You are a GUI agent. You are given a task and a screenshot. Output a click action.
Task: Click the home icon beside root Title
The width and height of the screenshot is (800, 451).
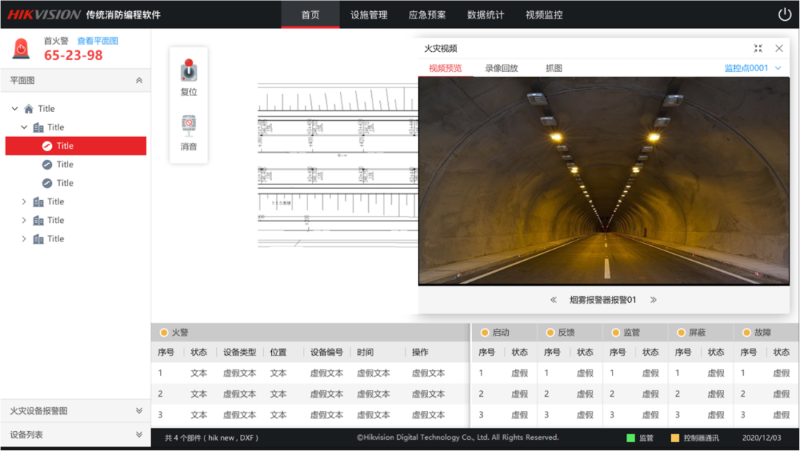click(x=29, y=108)
